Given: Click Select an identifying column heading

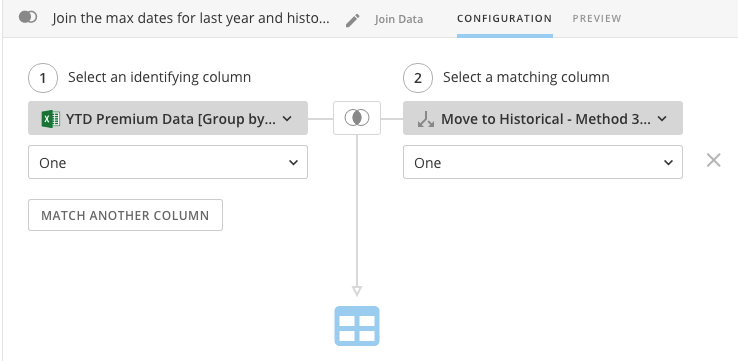Looking at the screenshot, I should tap(160, 77).
